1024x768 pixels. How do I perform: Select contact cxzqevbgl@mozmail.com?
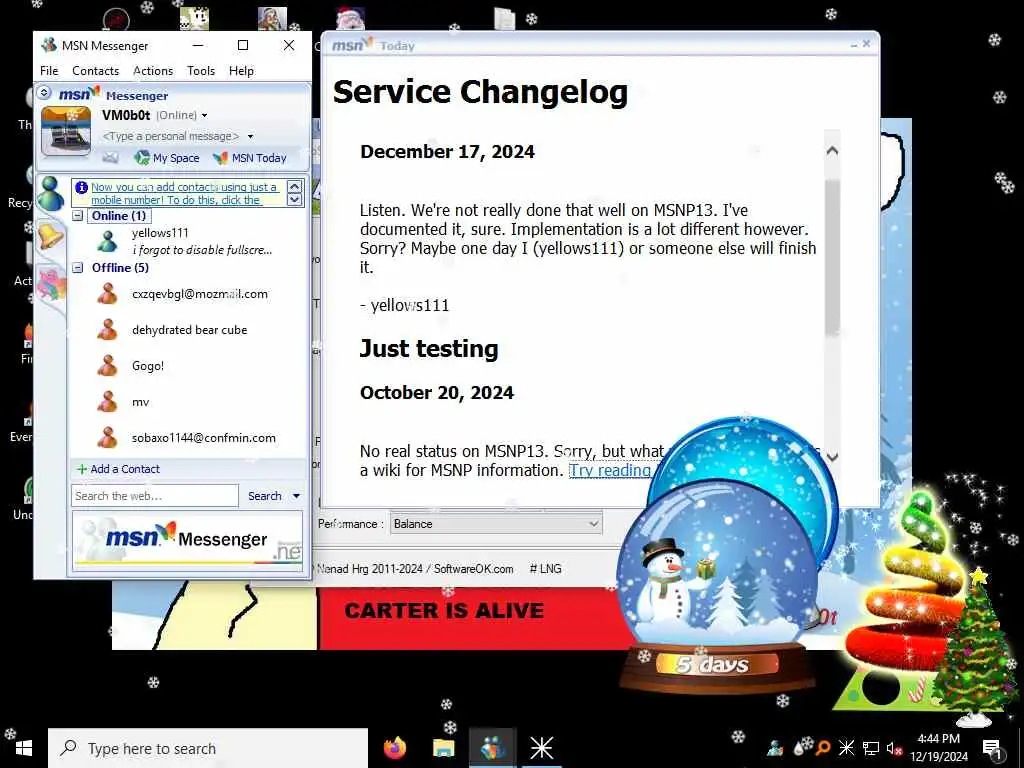pyautogui.click(x=200, y=294)
